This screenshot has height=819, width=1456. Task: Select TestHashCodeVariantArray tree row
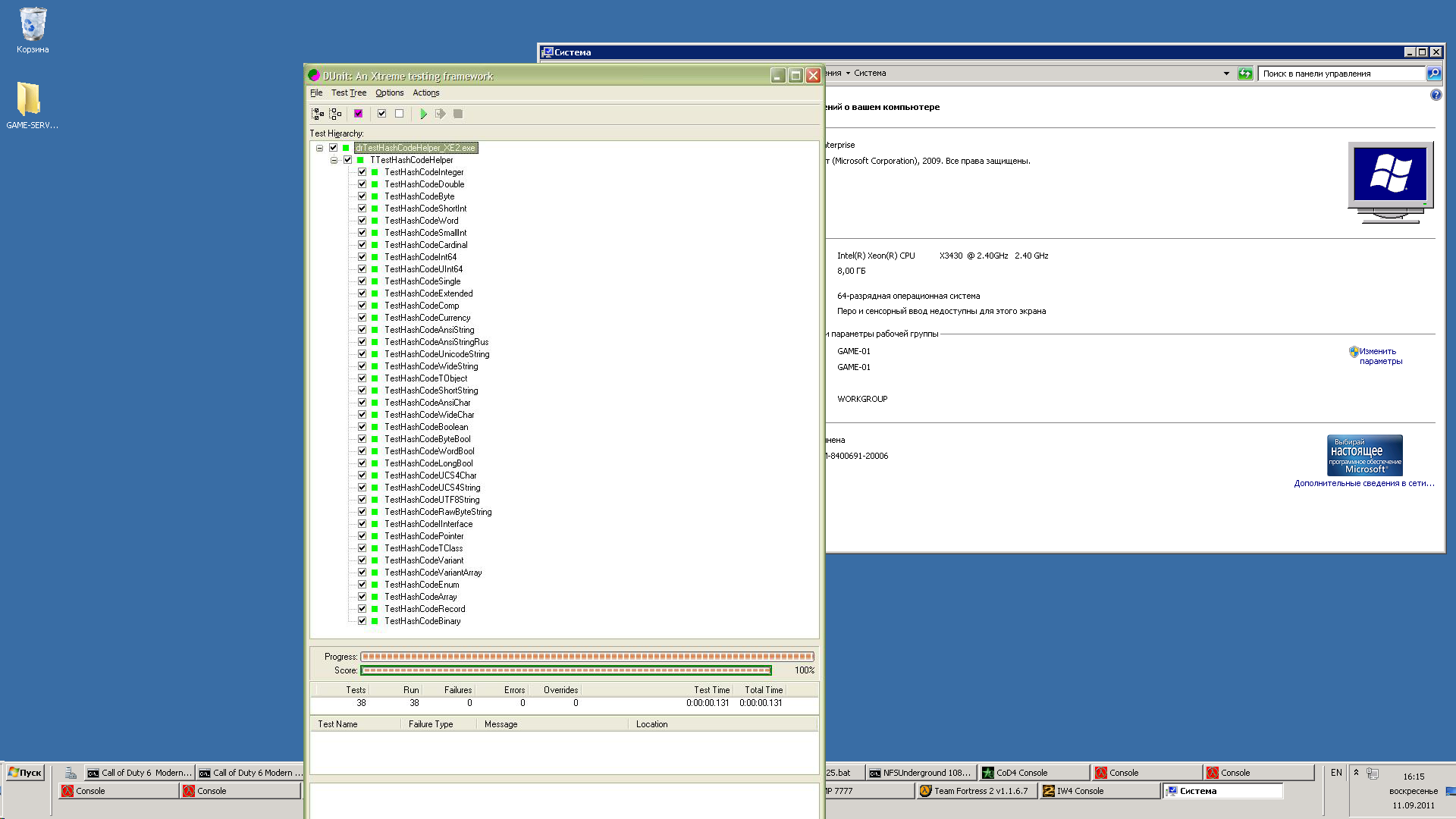(433, 573)
